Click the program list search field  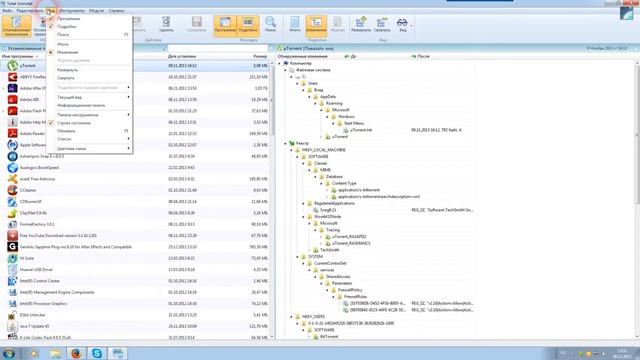click(x=218, y=48)
